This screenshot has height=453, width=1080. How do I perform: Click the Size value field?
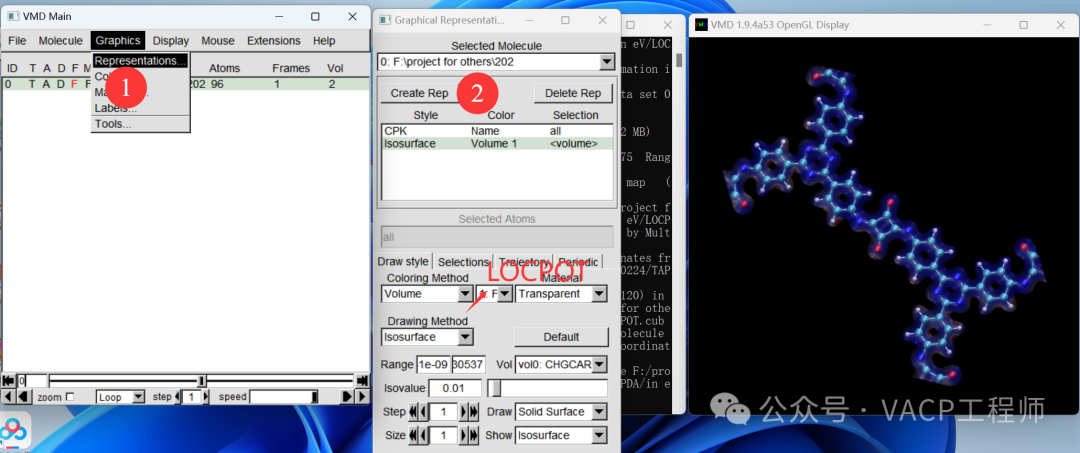click(444, 435)
